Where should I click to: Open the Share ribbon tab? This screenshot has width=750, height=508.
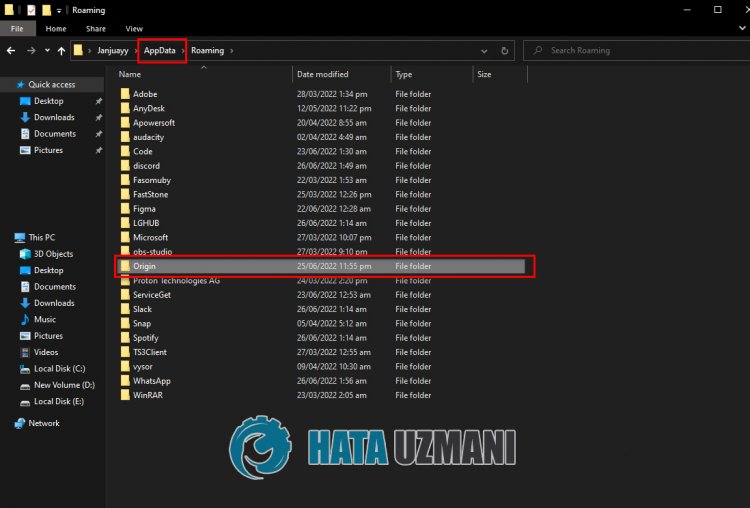pyautogui.click(x=95, y=29)
